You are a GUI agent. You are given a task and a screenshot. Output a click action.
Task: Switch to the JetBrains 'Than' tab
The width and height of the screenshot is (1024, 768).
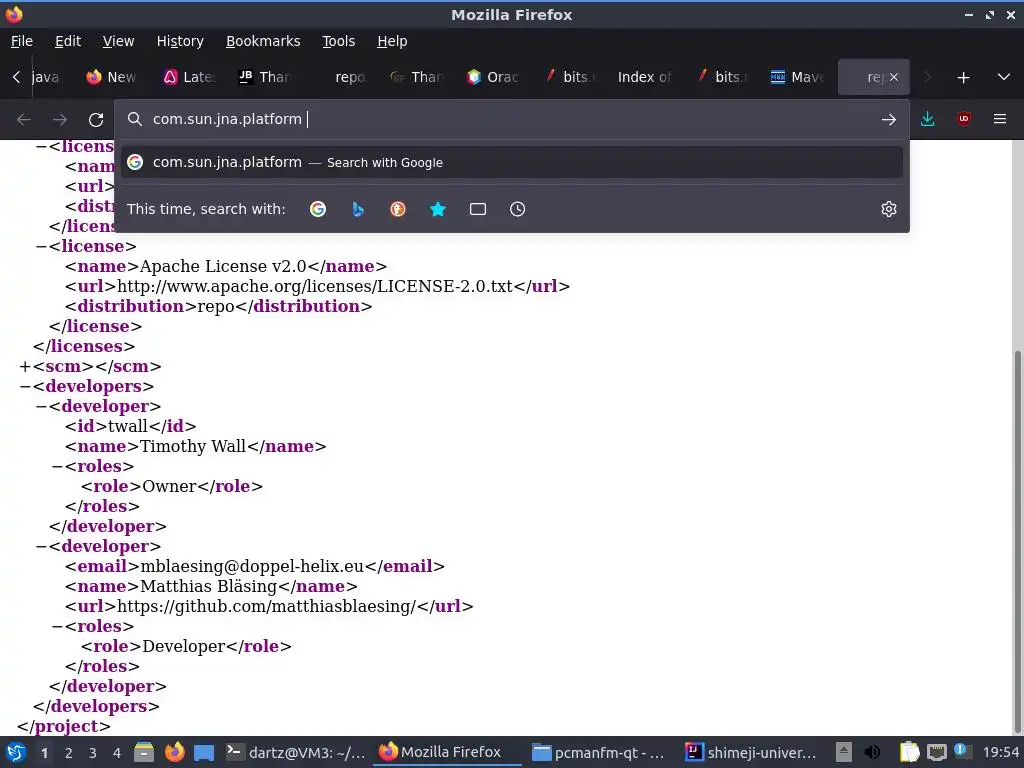(264, 77)
